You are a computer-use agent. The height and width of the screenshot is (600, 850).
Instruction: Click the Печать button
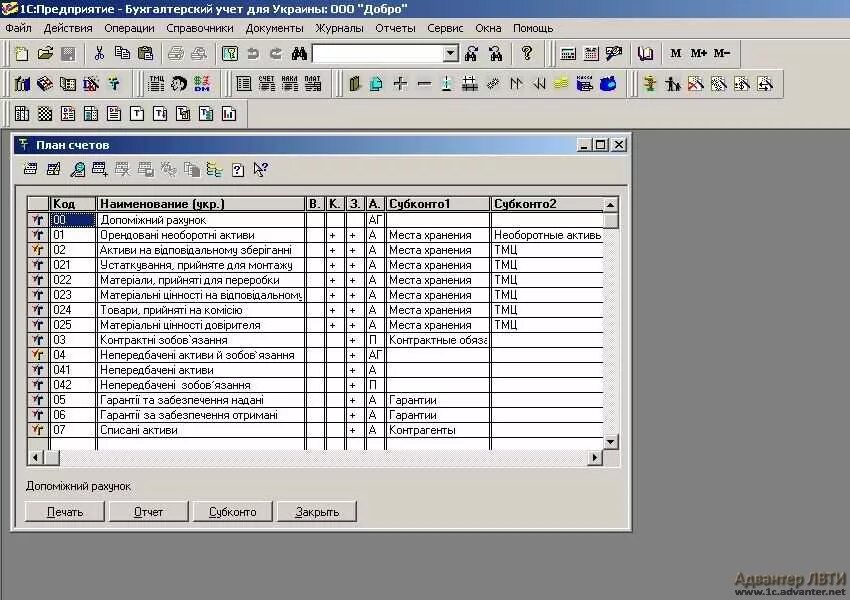pos(65,512)
